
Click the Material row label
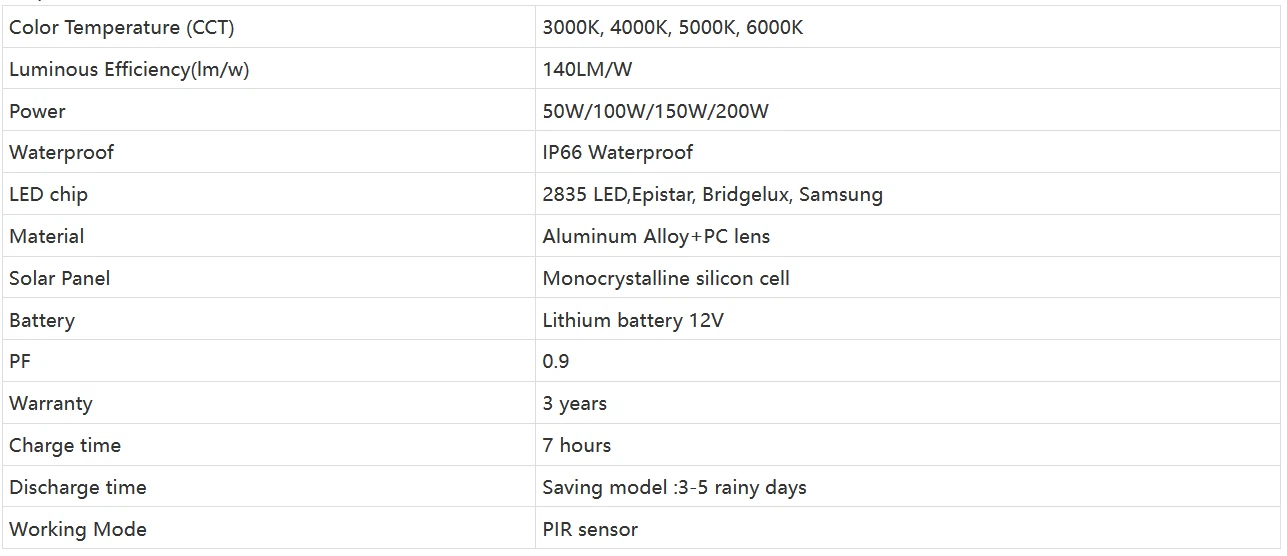46,237
